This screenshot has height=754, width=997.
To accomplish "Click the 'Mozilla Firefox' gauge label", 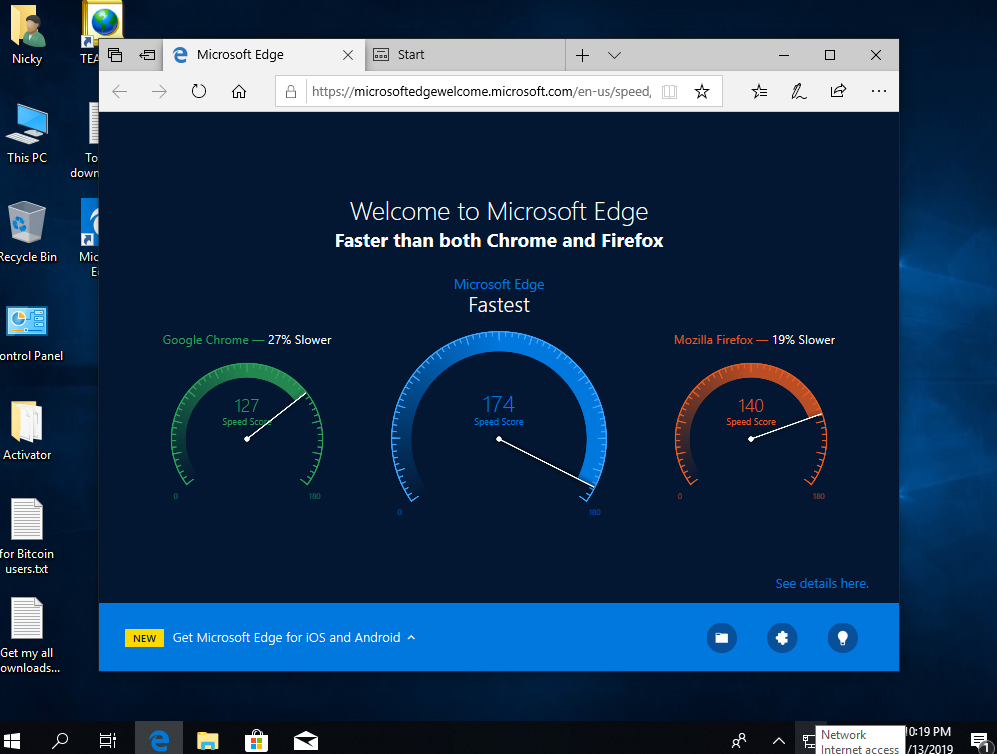I will click(x=713, y=340).
